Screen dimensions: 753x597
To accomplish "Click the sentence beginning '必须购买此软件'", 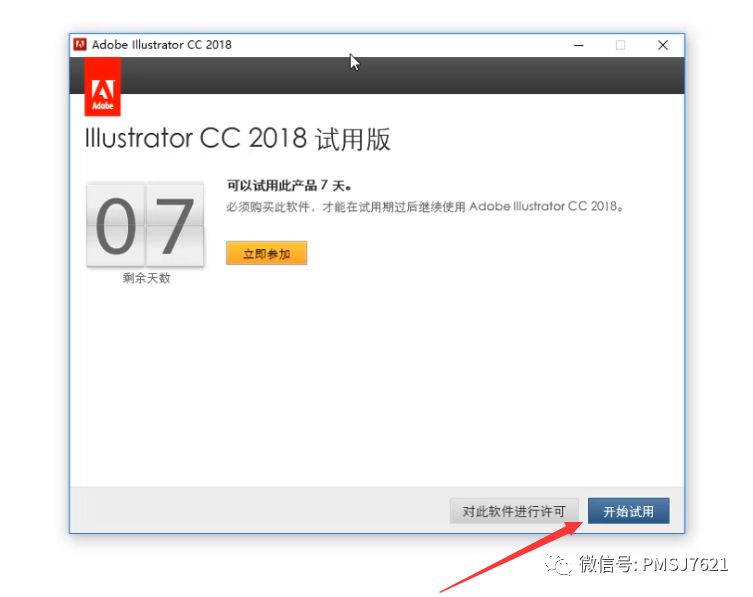I will pos(425,207).
